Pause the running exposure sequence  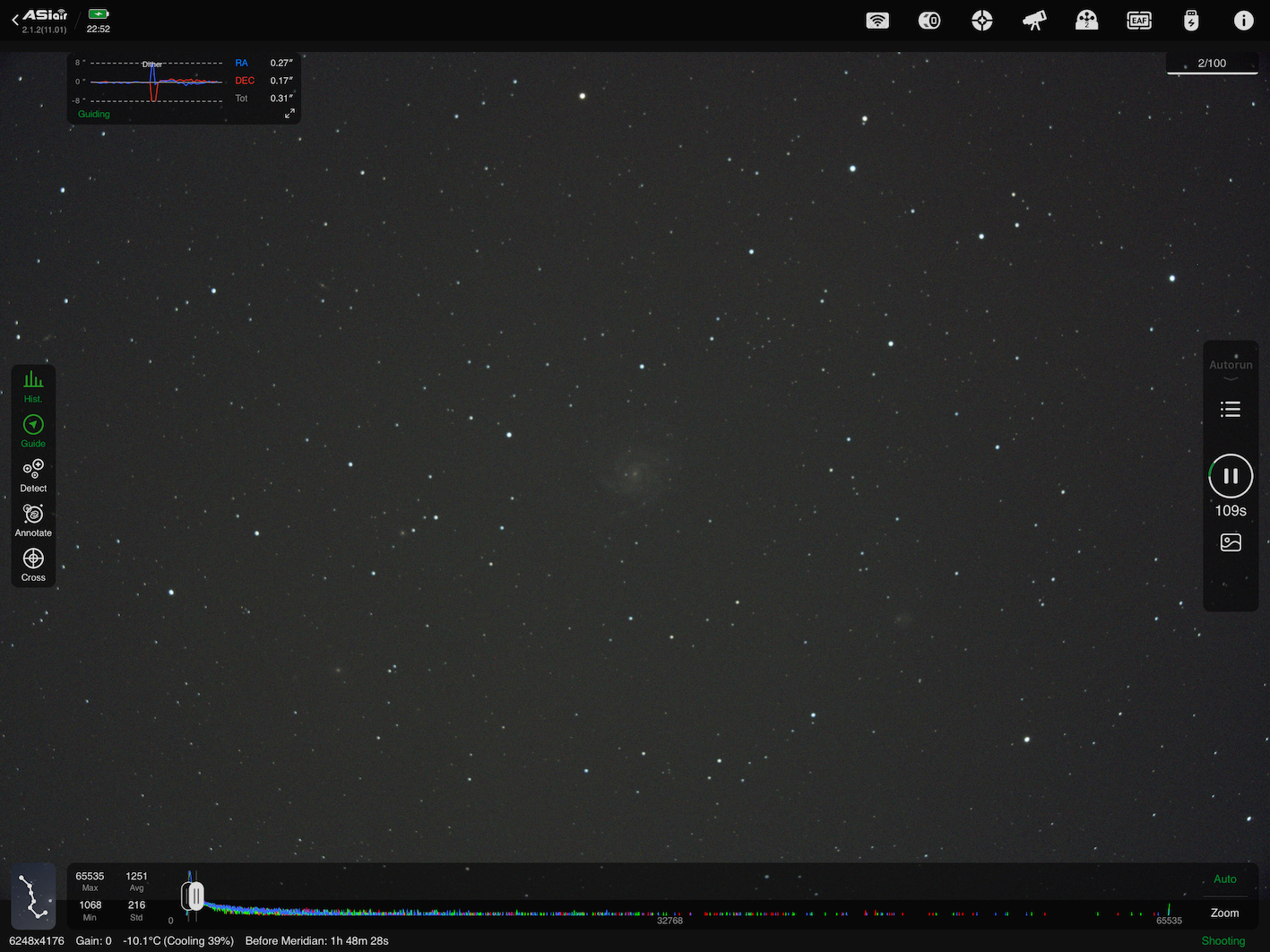click(1231, 476)
